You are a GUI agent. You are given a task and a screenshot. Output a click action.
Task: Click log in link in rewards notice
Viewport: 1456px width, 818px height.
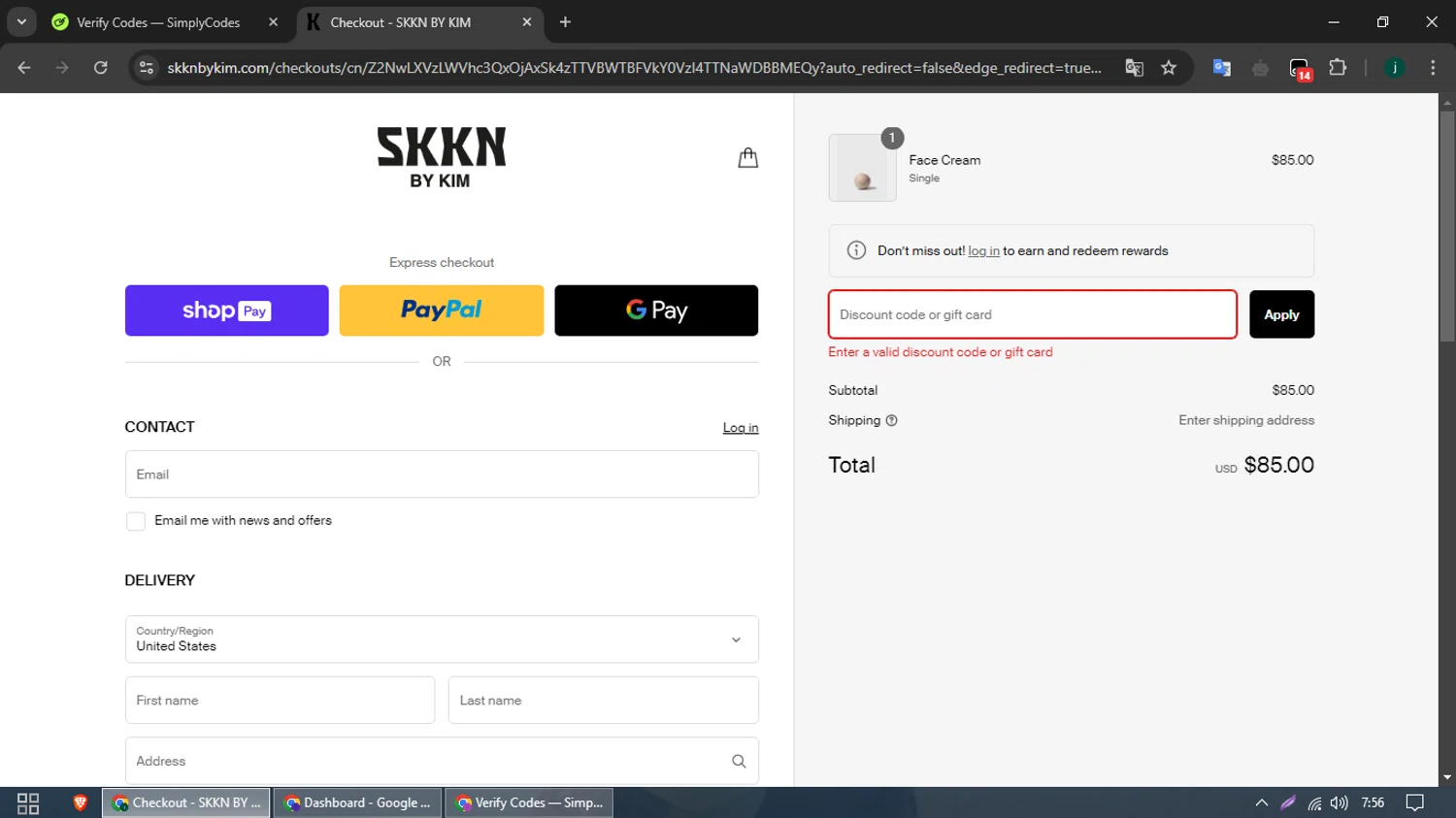coord(983,250)
